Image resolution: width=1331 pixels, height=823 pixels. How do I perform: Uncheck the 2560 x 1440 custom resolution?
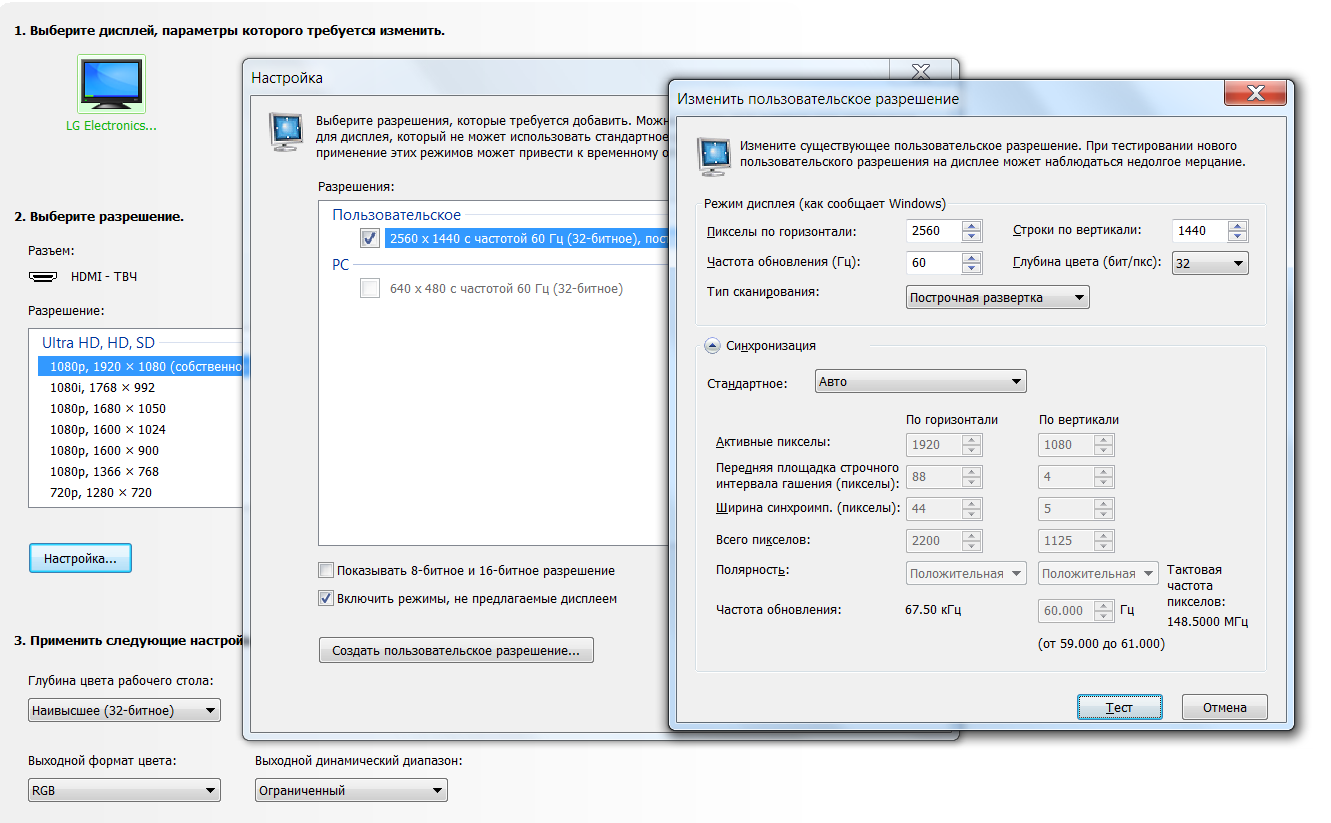click(x=370, y=238)
